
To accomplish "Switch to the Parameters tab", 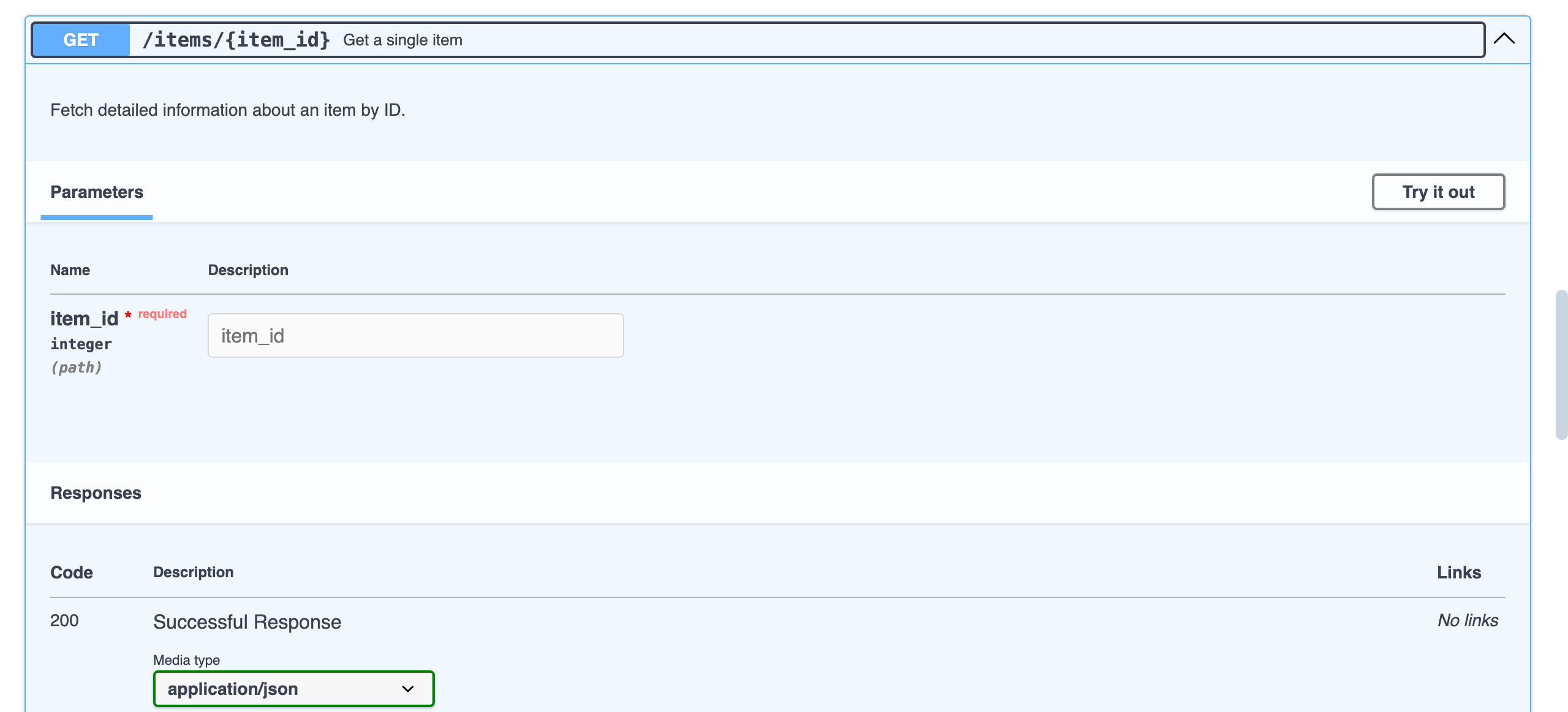I will click(x=96, y=192).
